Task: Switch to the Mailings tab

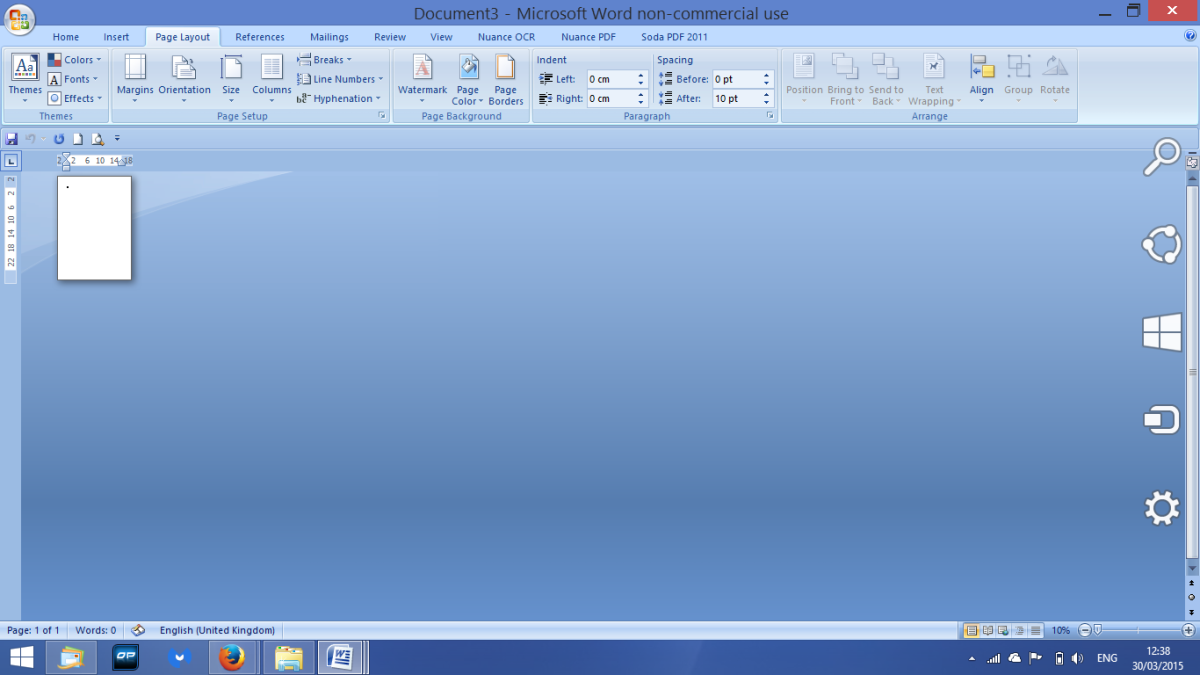Action: [329, 37]
